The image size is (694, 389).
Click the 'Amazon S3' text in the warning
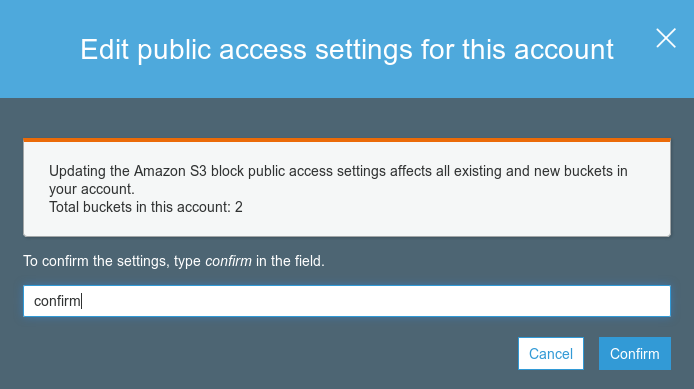pyautogui.click(x=170, y=171)
